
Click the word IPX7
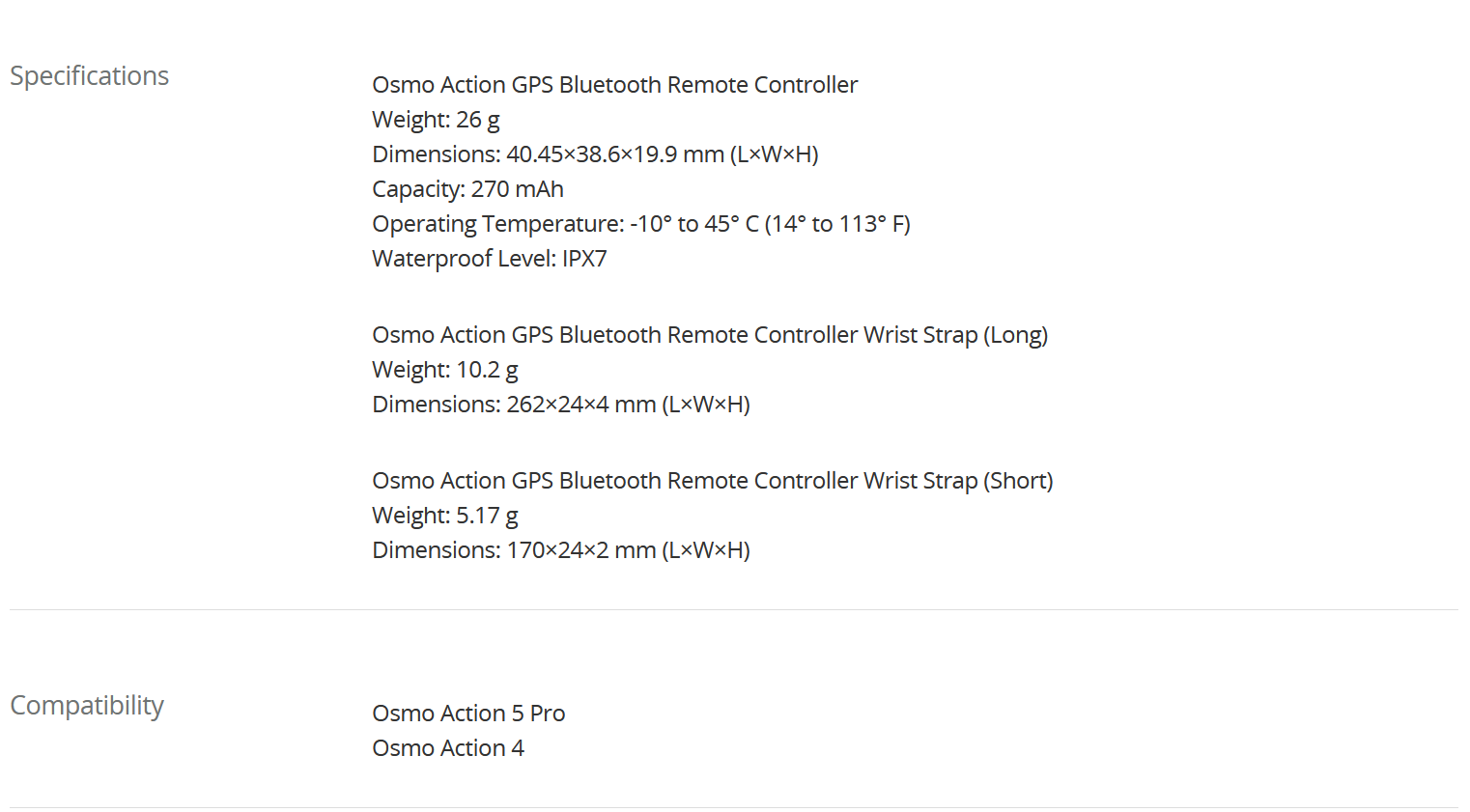584,259
